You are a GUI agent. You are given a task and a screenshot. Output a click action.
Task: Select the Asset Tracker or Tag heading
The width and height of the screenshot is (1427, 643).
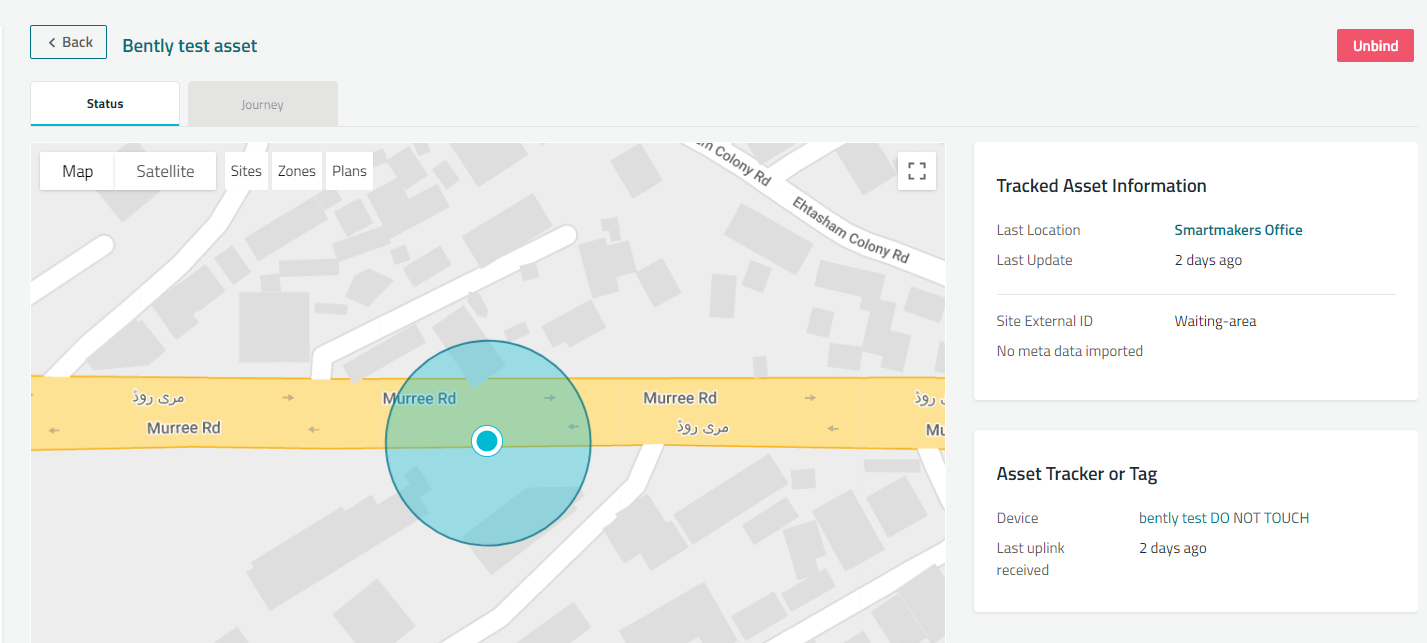click(x=1076, y=474)
